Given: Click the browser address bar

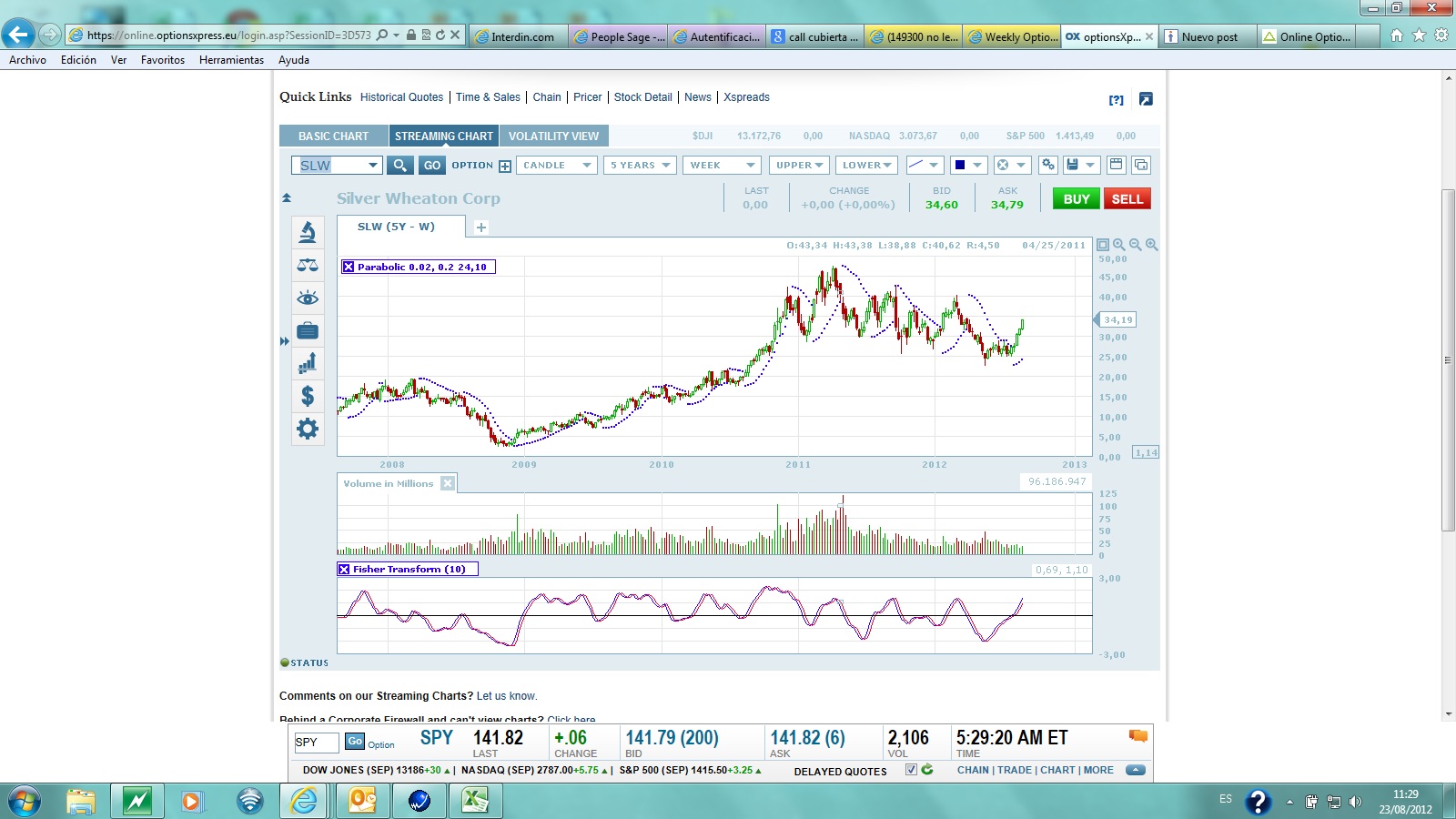Looking at the screenshot, I should [x=227, y=35].
